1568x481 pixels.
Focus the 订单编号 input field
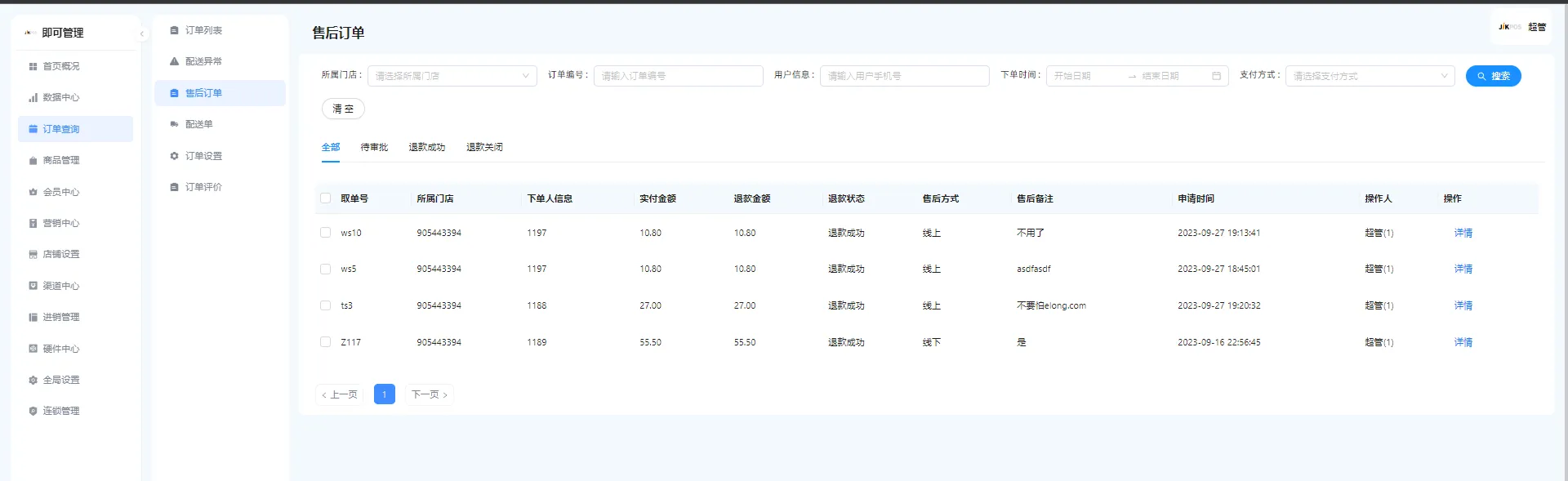coord(679,76)
